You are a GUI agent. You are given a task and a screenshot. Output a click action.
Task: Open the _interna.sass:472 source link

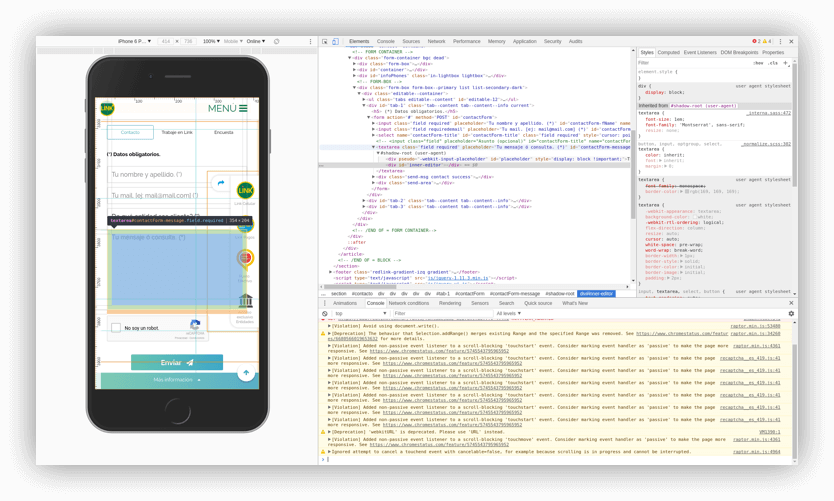click(769, 113)
